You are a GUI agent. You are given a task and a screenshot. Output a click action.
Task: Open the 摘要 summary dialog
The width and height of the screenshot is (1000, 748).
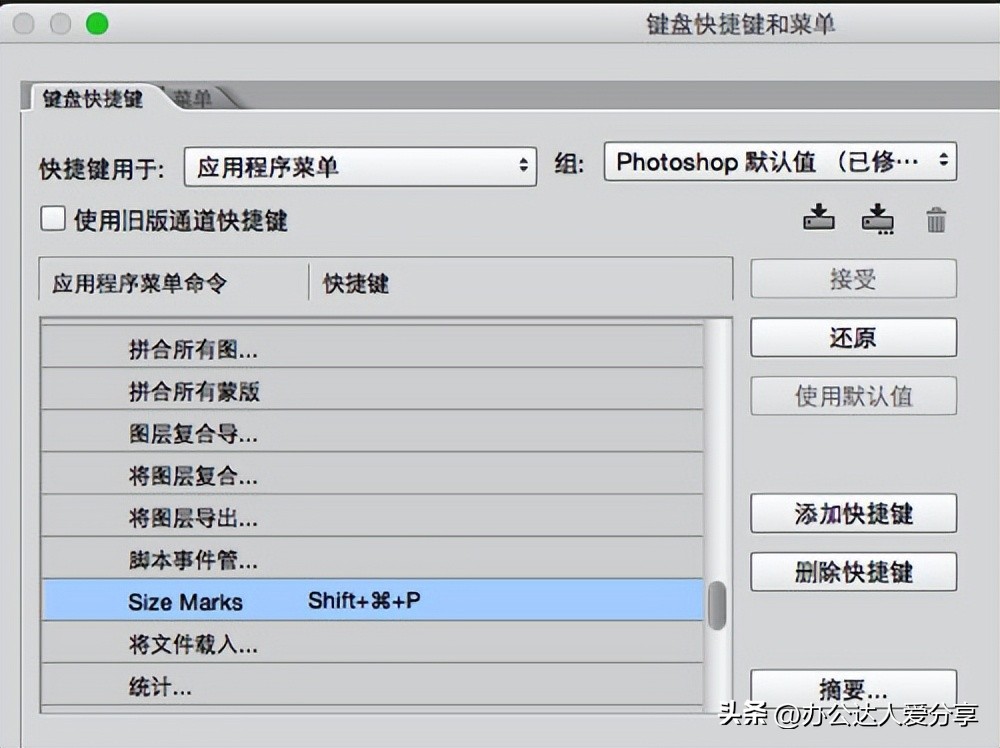(x=853, y=689)
